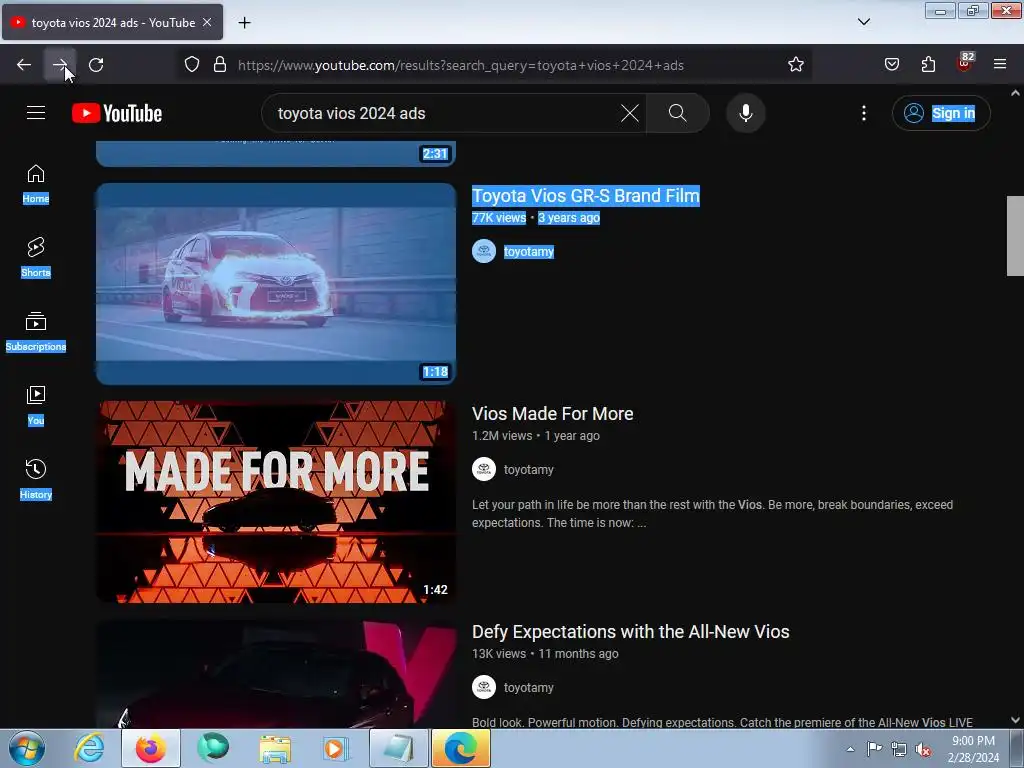Open the muted volume tray icon
Image resolution: width=1024 pixels, height=768 pixels.
(923, 750)
